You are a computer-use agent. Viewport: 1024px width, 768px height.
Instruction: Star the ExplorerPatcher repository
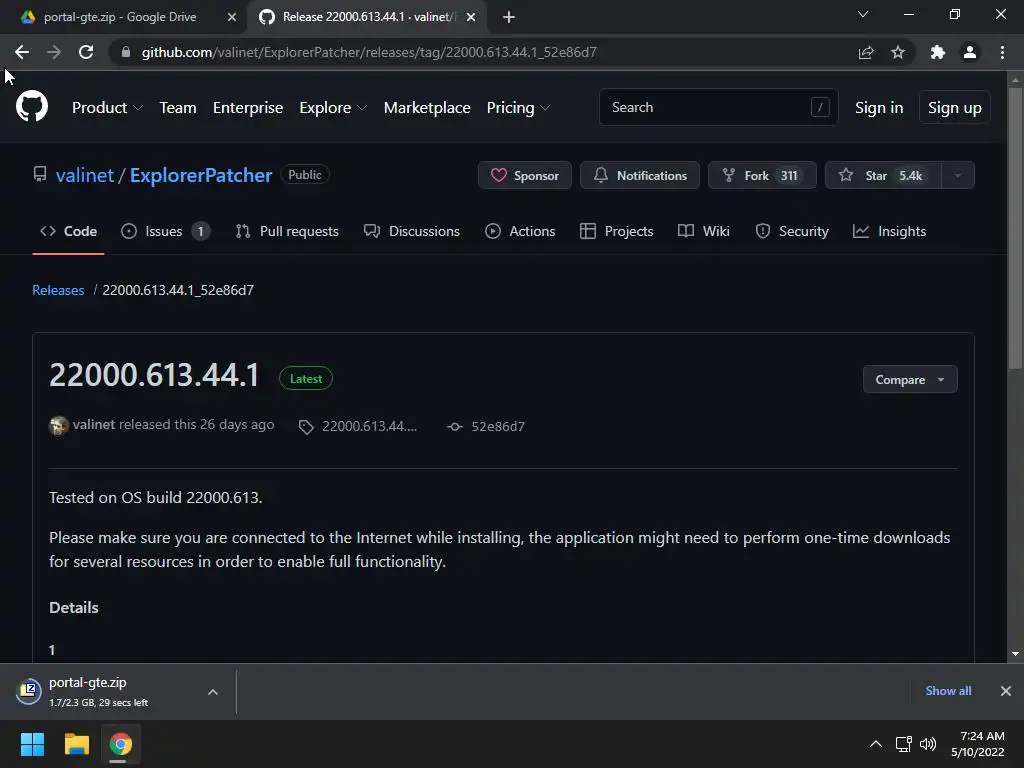tap(884, 175)
